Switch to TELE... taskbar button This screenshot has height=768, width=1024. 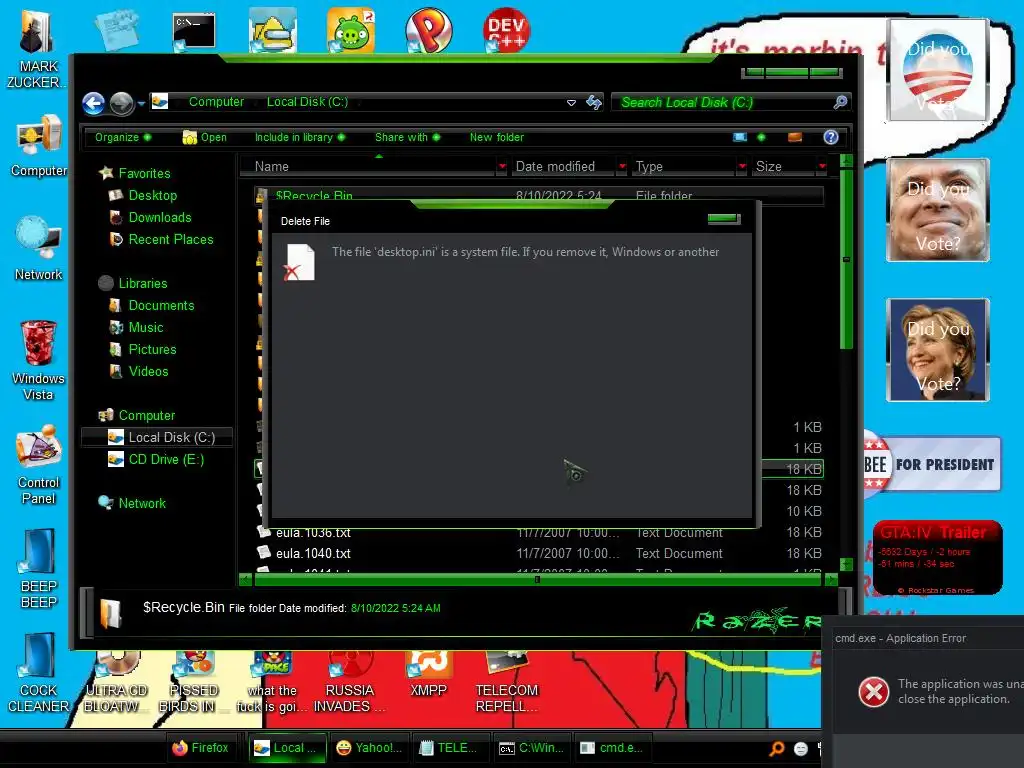pos(449,748)
